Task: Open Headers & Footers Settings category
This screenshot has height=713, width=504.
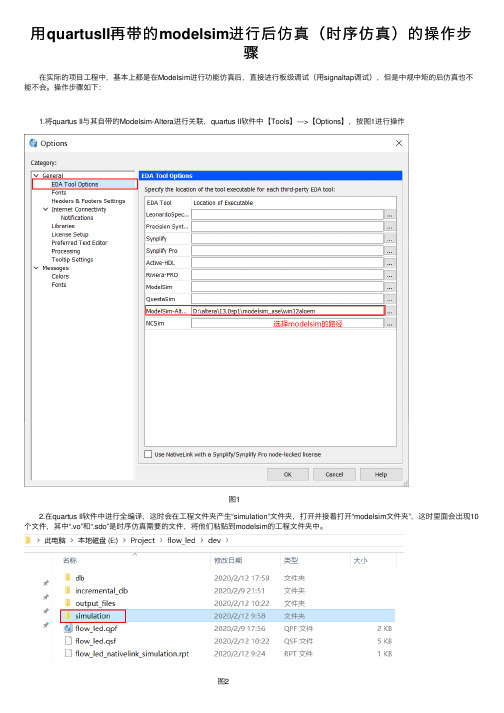Action: (x=88, y=201)
